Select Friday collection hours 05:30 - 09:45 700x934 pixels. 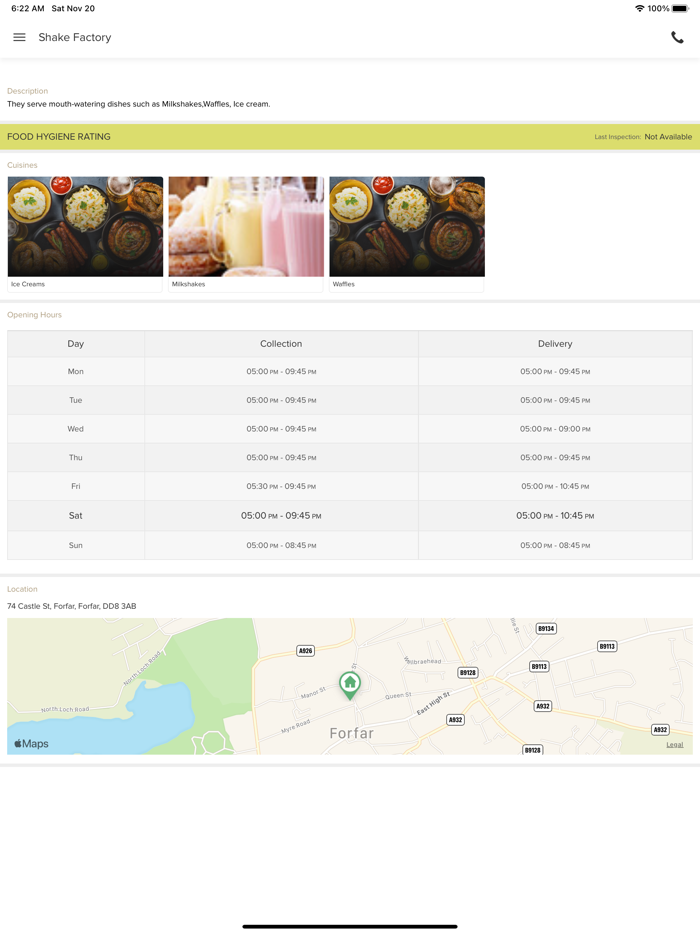(x=281, y=486)
